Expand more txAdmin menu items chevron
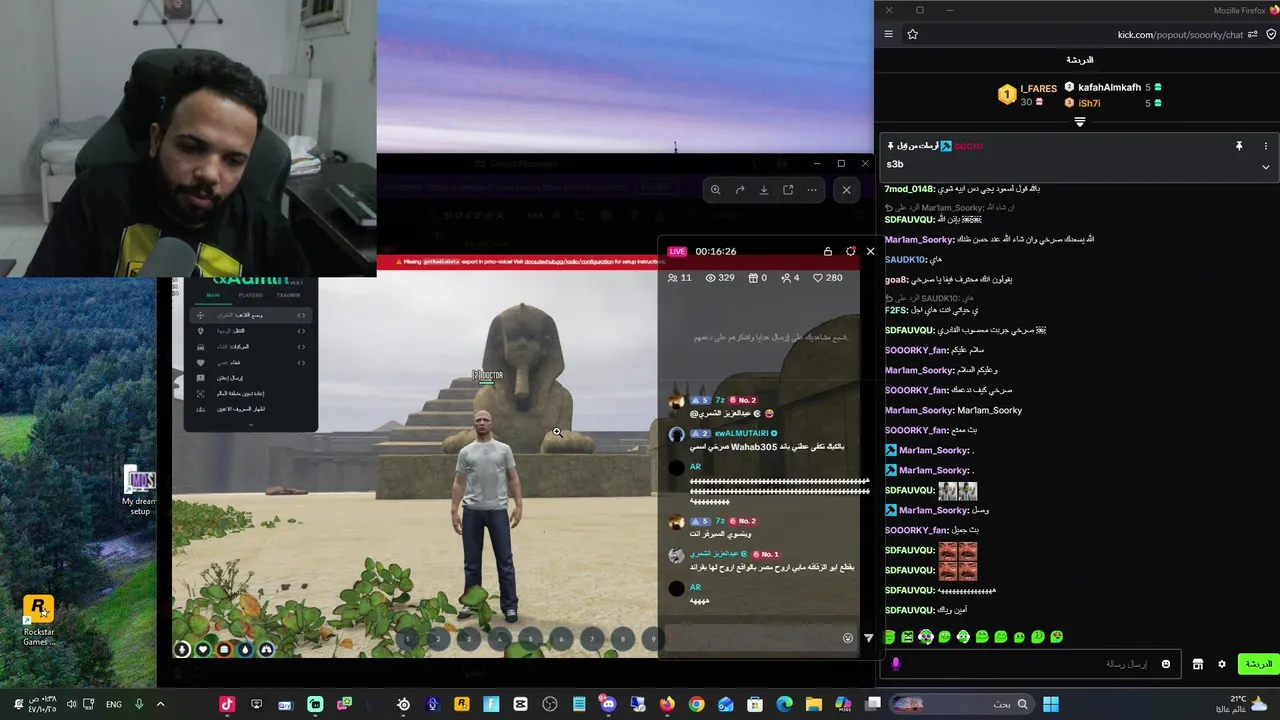1280x720 pixels. (x=250, y=424)
